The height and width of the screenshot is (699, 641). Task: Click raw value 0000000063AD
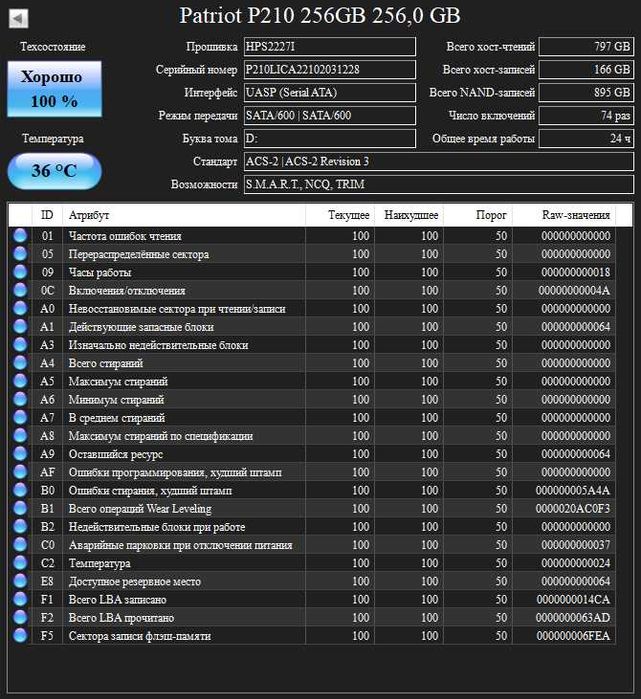point(573,618)
